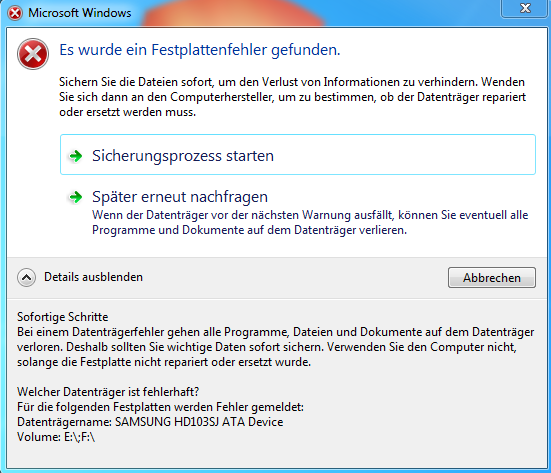
Task: Click the small red error icon in title bar
Action: pyautogui.click(x=15, y=13)
